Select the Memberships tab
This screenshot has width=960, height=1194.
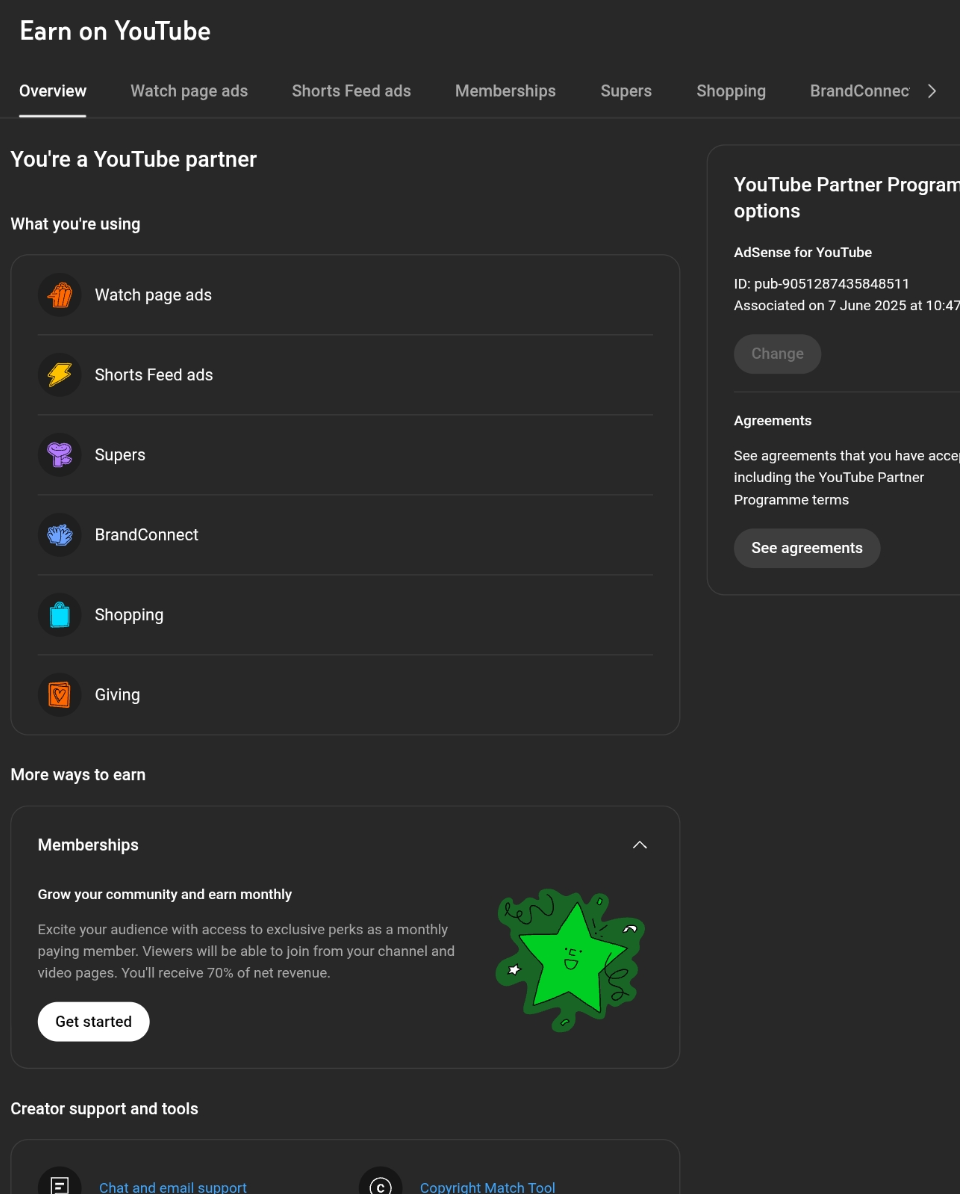(506, 91)
